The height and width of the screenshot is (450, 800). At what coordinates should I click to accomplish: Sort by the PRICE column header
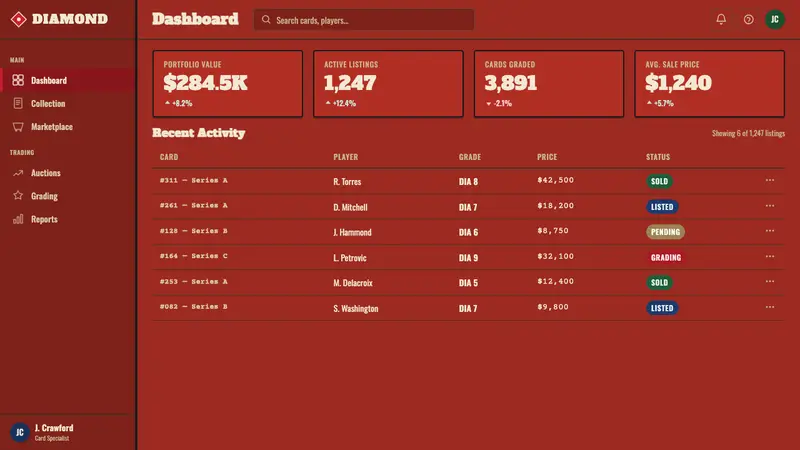[x=547, y=157]
